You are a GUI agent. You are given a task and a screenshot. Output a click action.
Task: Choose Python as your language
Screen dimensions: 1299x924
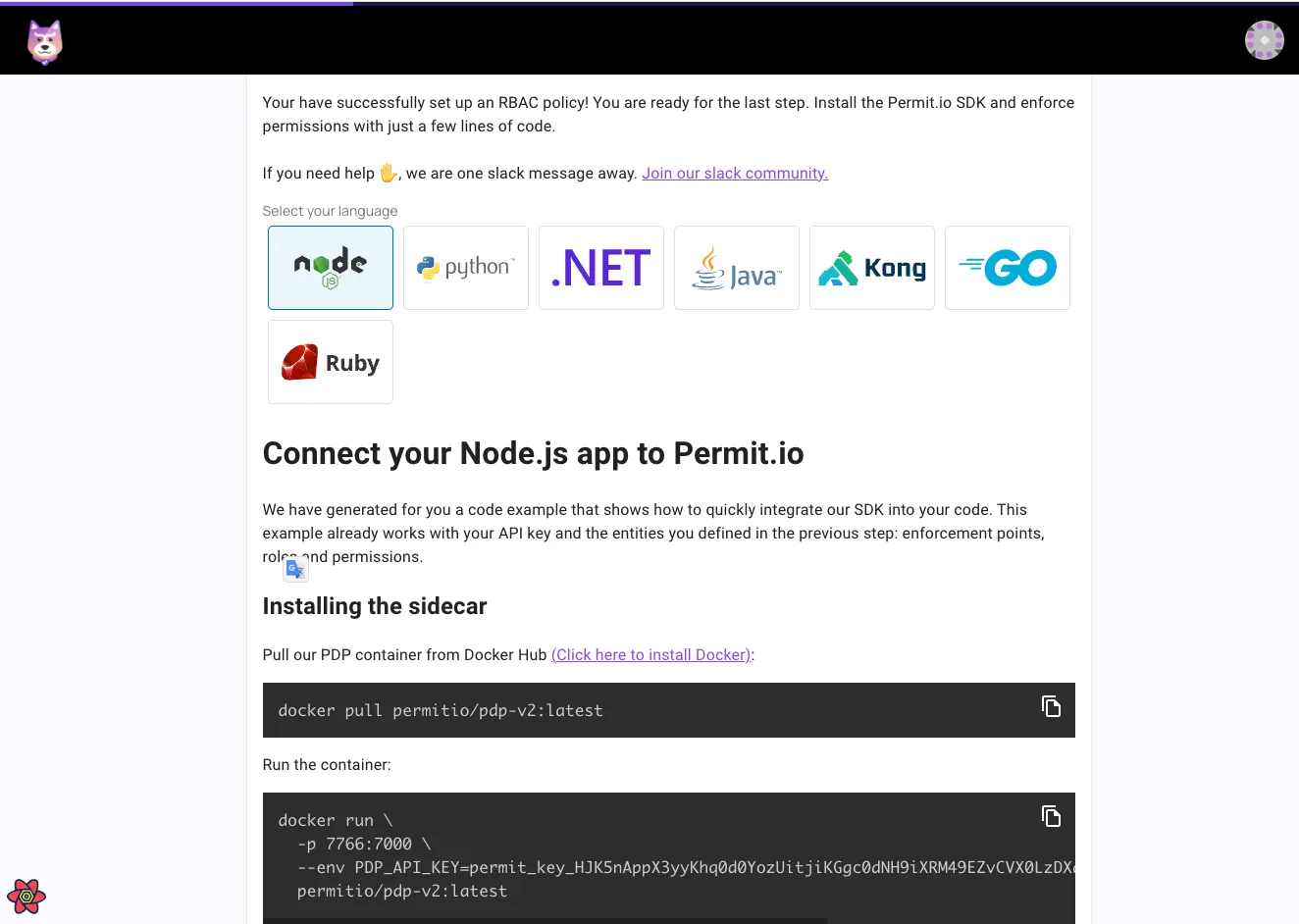point(466,268)
